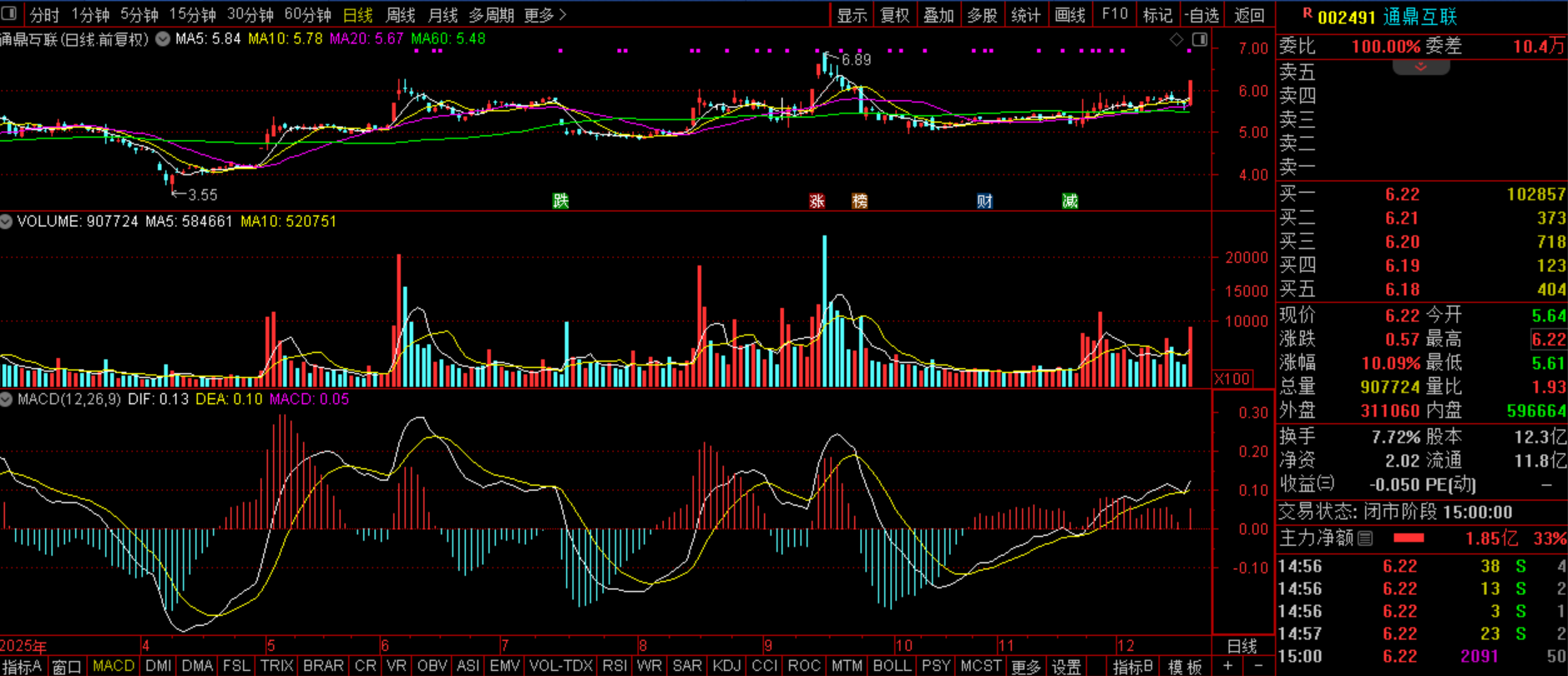The width and height of the screenshot is (1568, 676).
Task: Click the 统计 statistics button
Action: pos(1025,15)
